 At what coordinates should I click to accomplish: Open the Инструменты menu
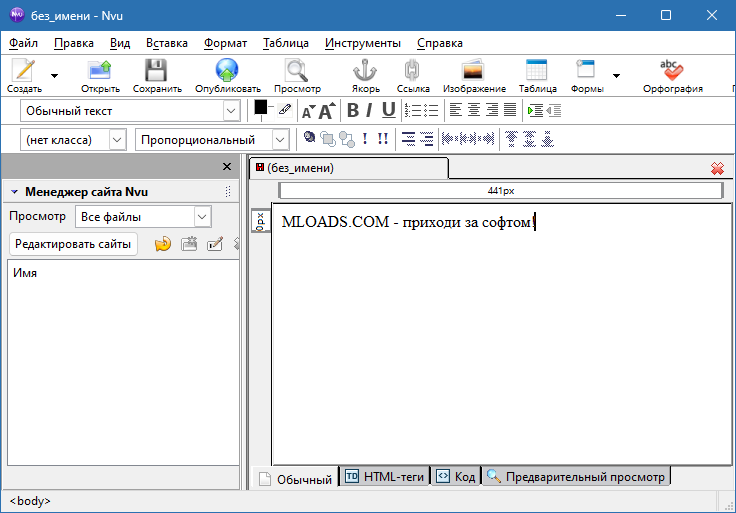363,43
